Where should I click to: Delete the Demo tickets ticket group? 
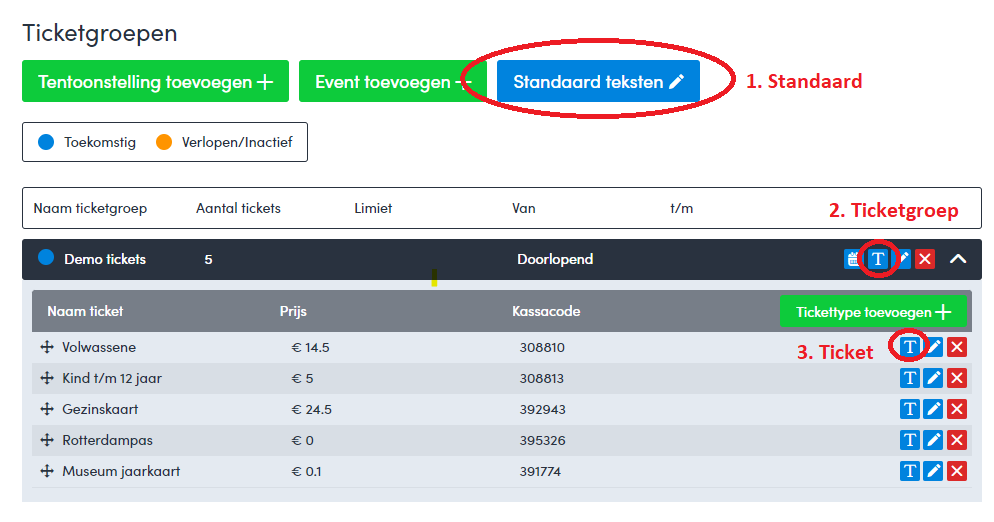coord(925,259)
